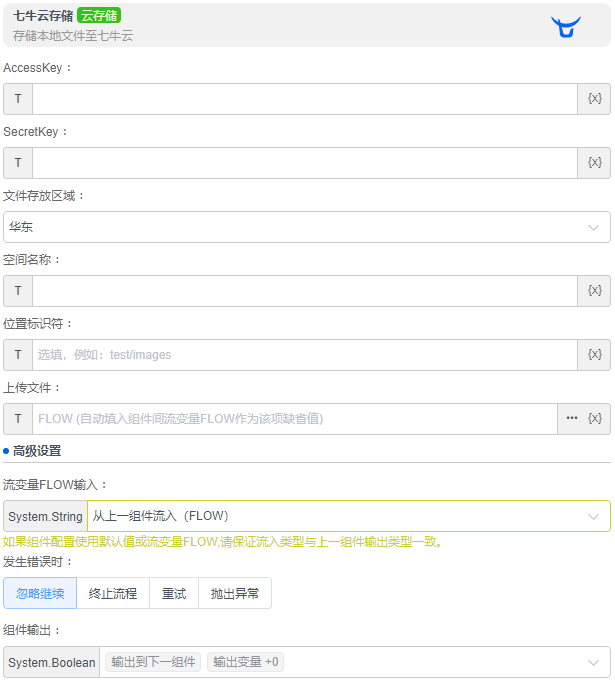Screen dimensions: 615x682
Task: Click the 七牛云存储 component title
Action: click(43, 16)
